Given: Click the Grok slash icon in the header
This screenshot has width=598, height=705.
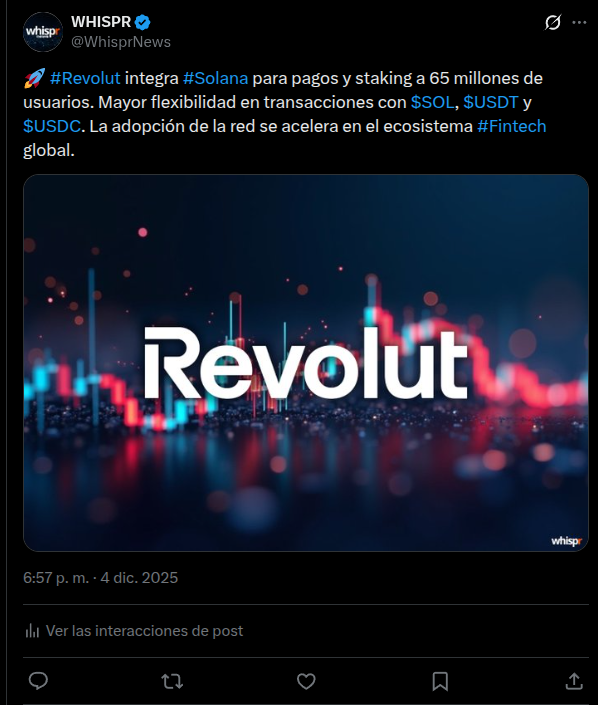Looking at the screenshot, I should (x=553, y=22).
